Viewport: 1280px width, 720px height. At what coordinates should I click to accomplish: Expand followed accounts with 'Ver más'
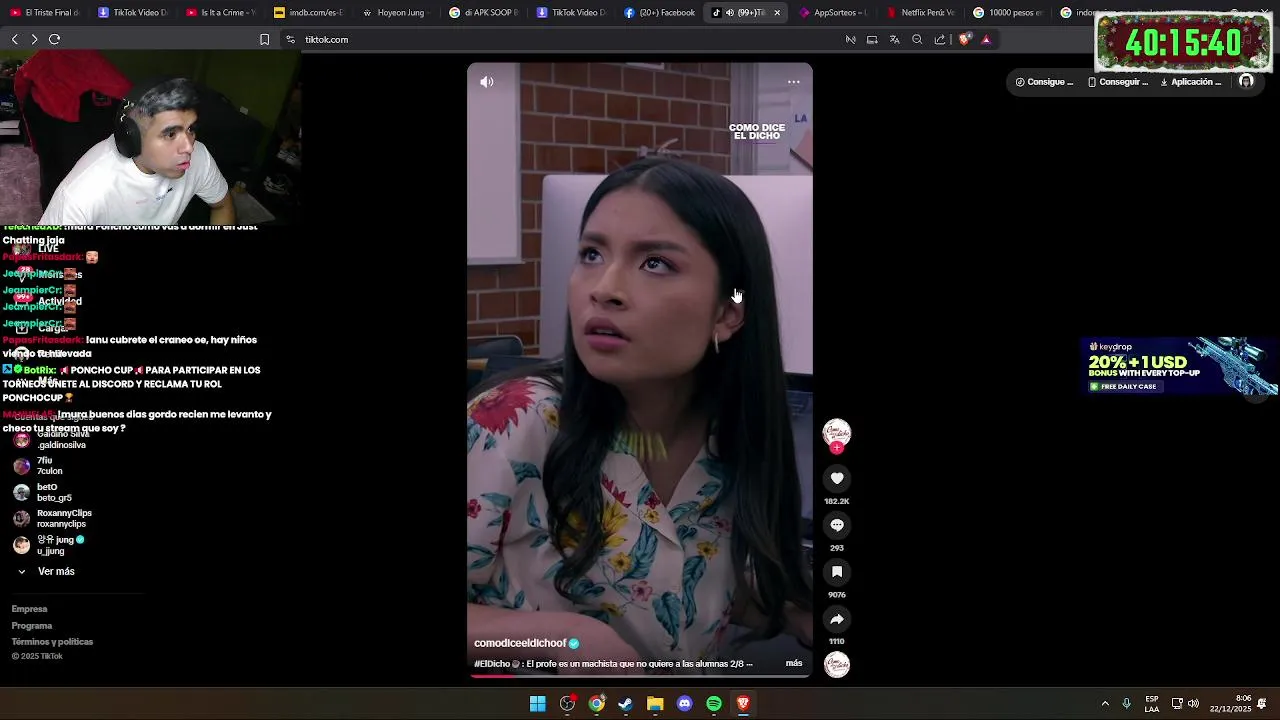click(x=47, y=571)
